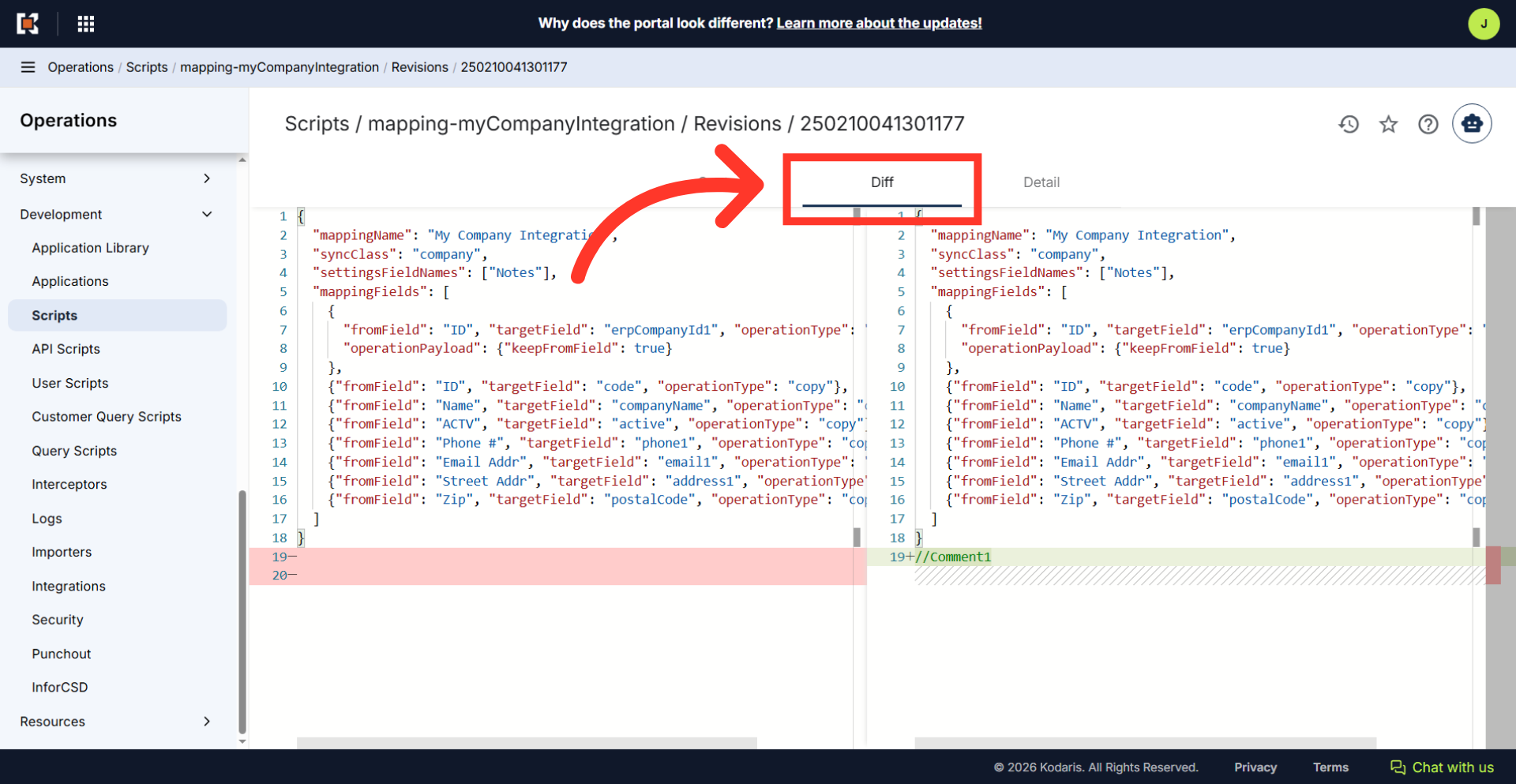
Task: Open Punchout in sidebar
Action: tap(62, 654)
